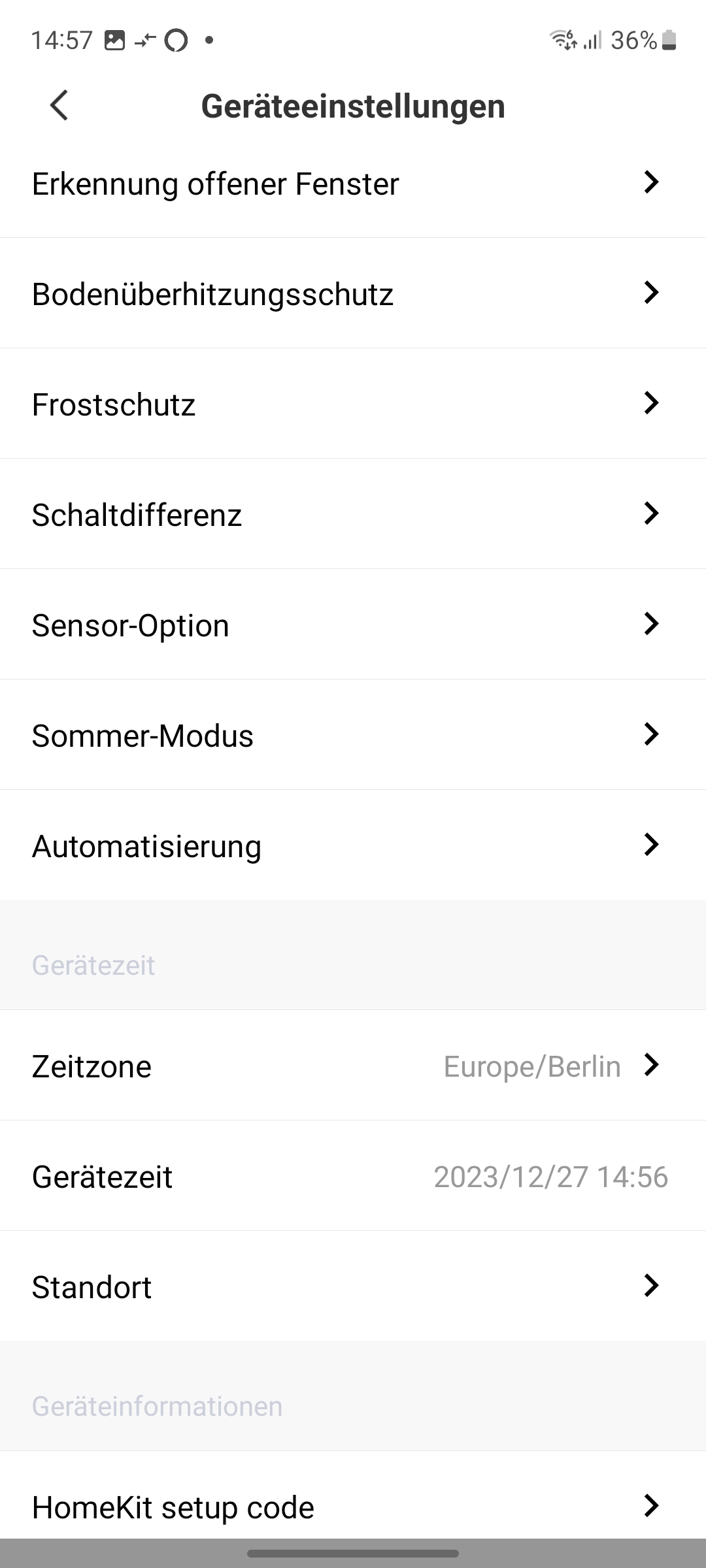Viewport: 706px width, 1568px height.
Task: Tap the Wi-Fi signal status icon
Action: pos(563,41)
